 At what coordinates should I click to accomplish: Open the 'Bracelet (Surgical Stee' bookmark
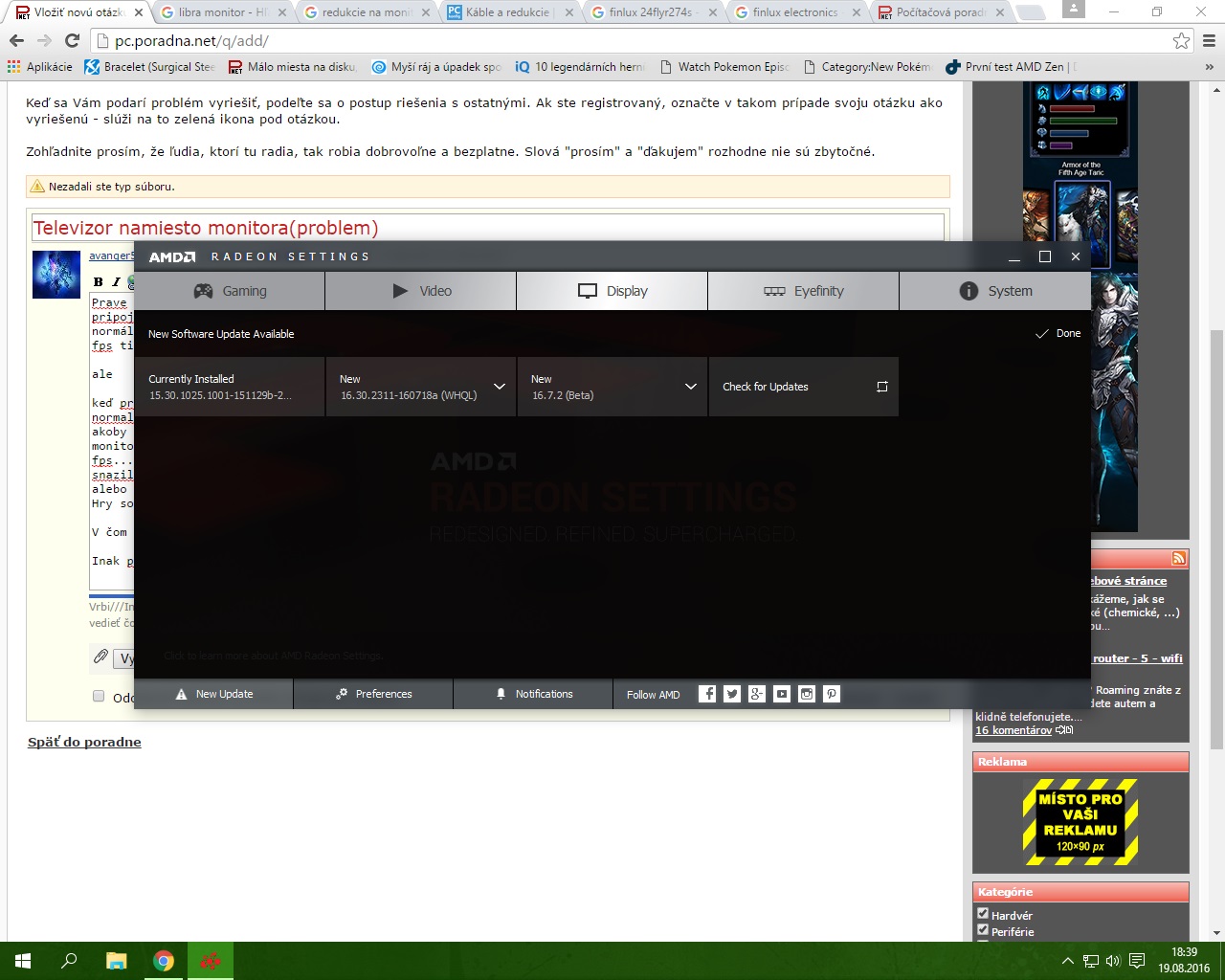150,67
